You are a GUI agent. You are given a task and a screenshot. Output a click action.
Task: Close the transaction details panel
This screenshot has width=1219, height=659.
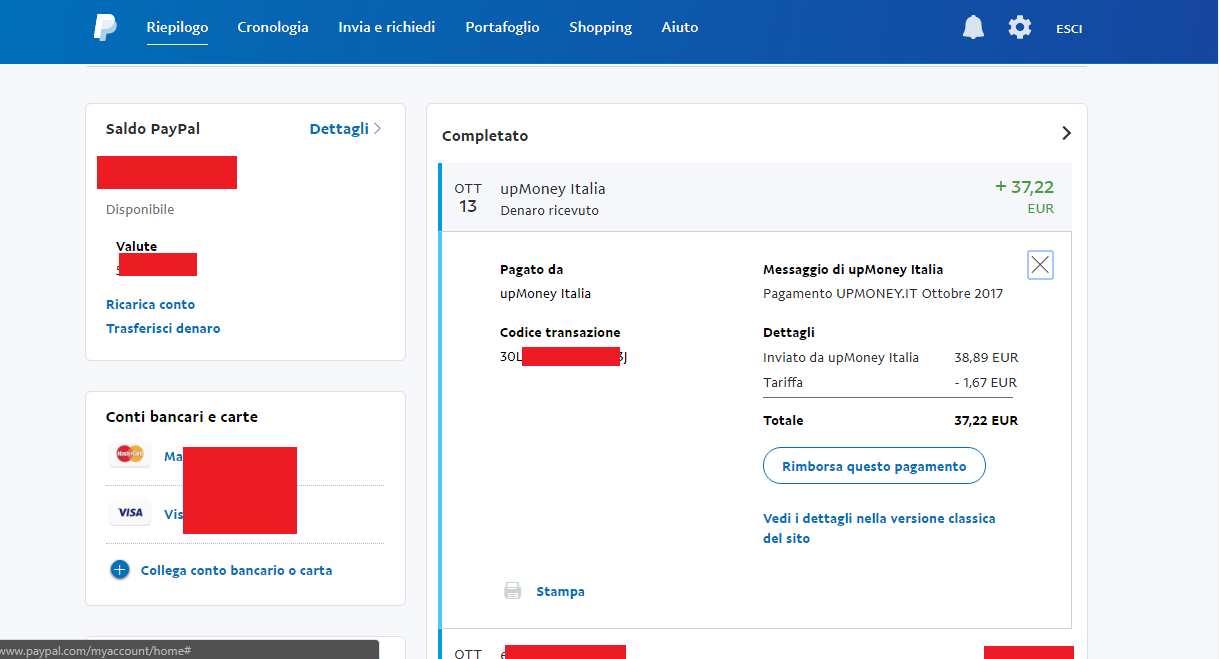(1040, 265)
